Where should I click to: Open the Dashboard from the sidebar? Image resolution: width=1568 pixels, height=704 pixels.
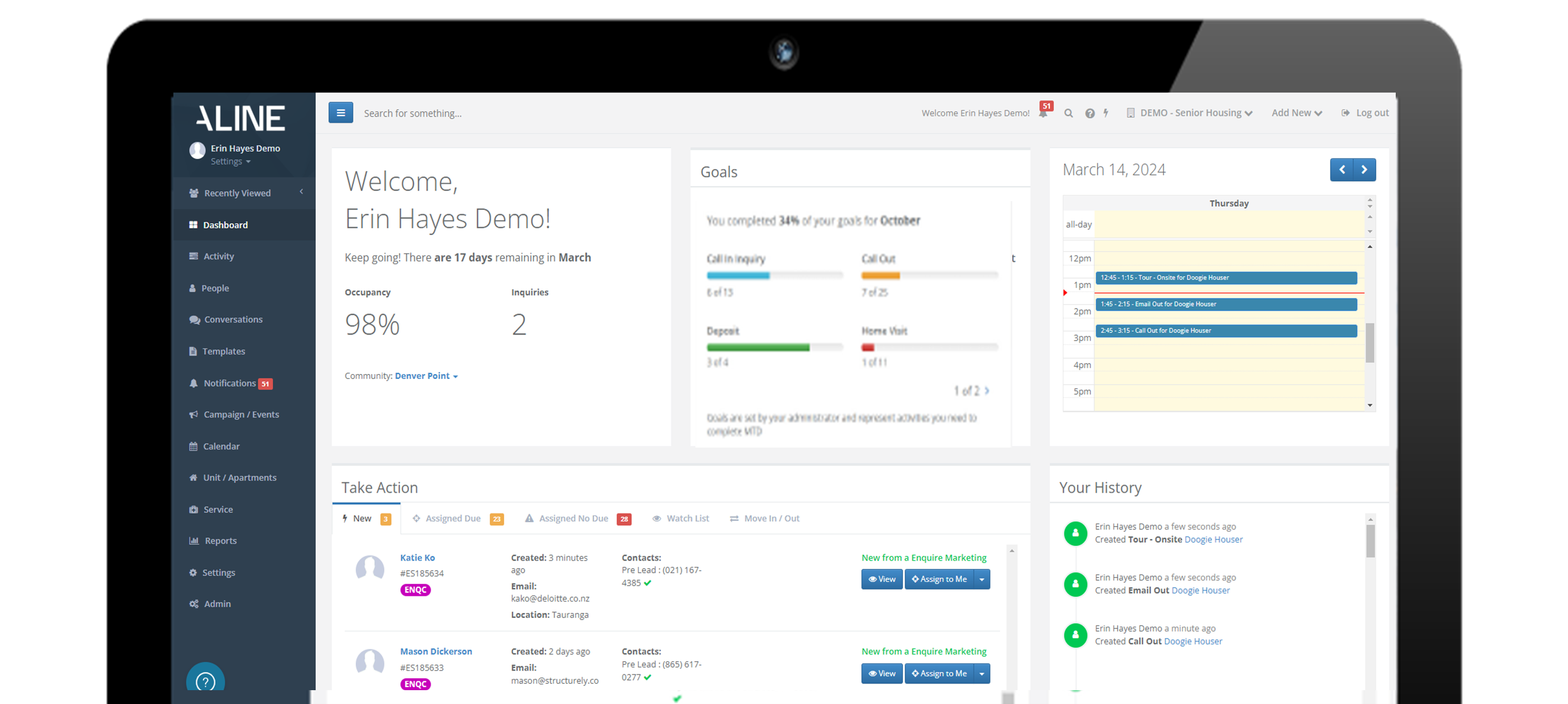225,224
